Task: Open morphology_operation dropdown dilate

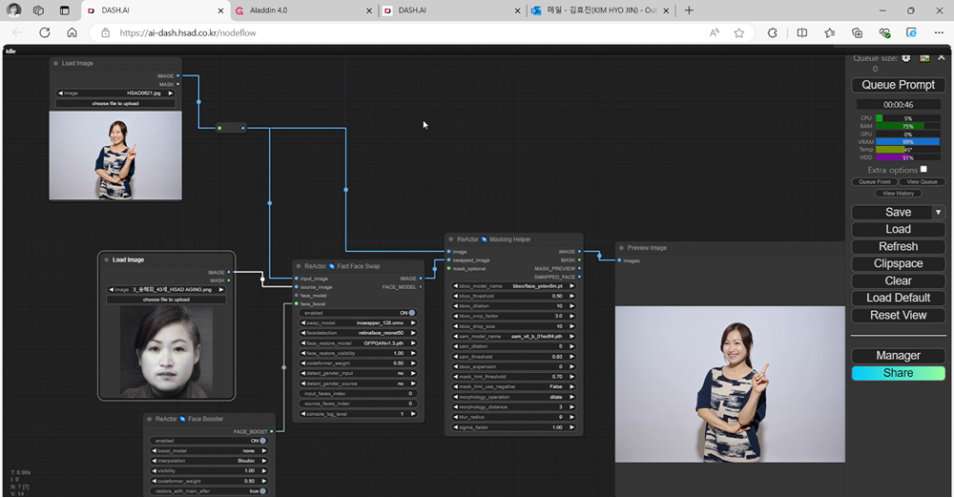Action: point(514,397)
